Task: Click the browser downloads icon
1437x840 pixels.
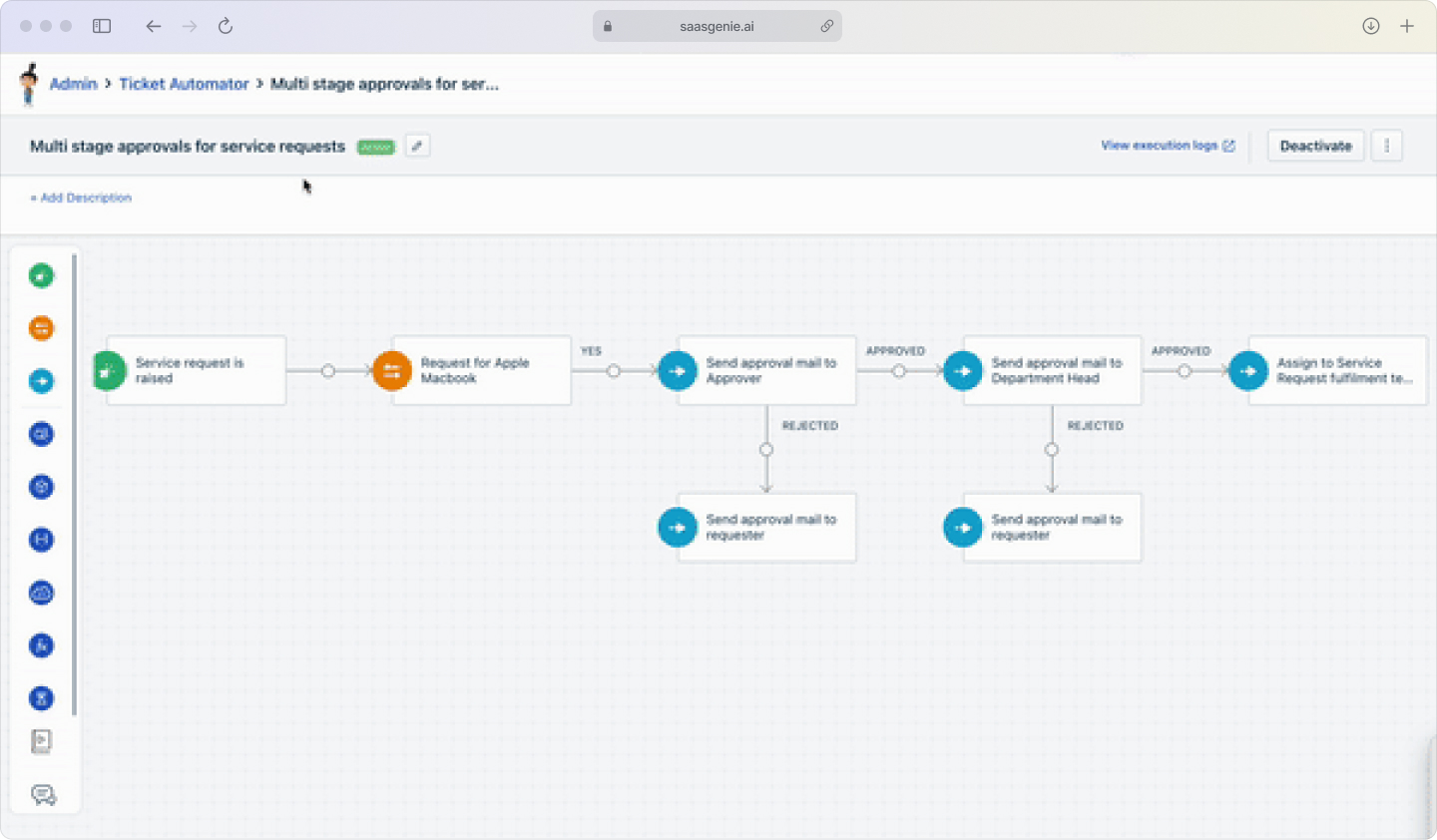Action: coord(1370,26)
